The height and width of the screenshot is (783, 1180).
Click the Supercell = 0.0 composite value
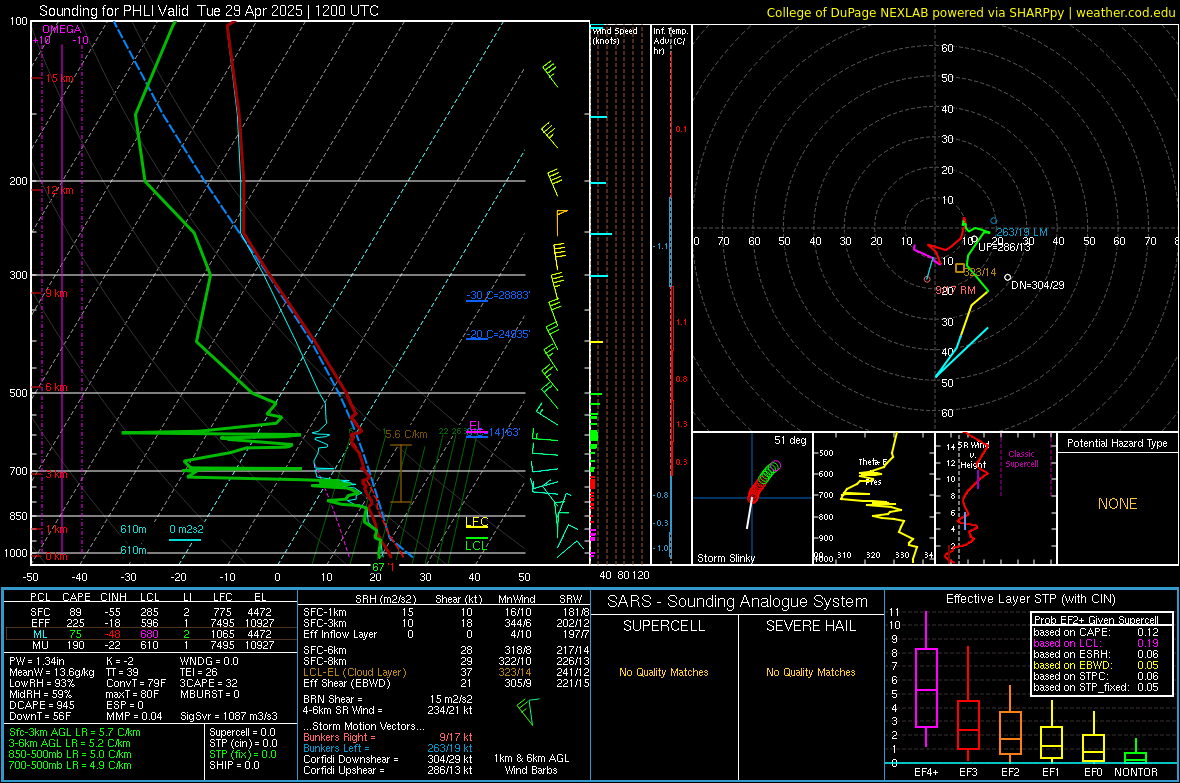(x=242, y=732)
